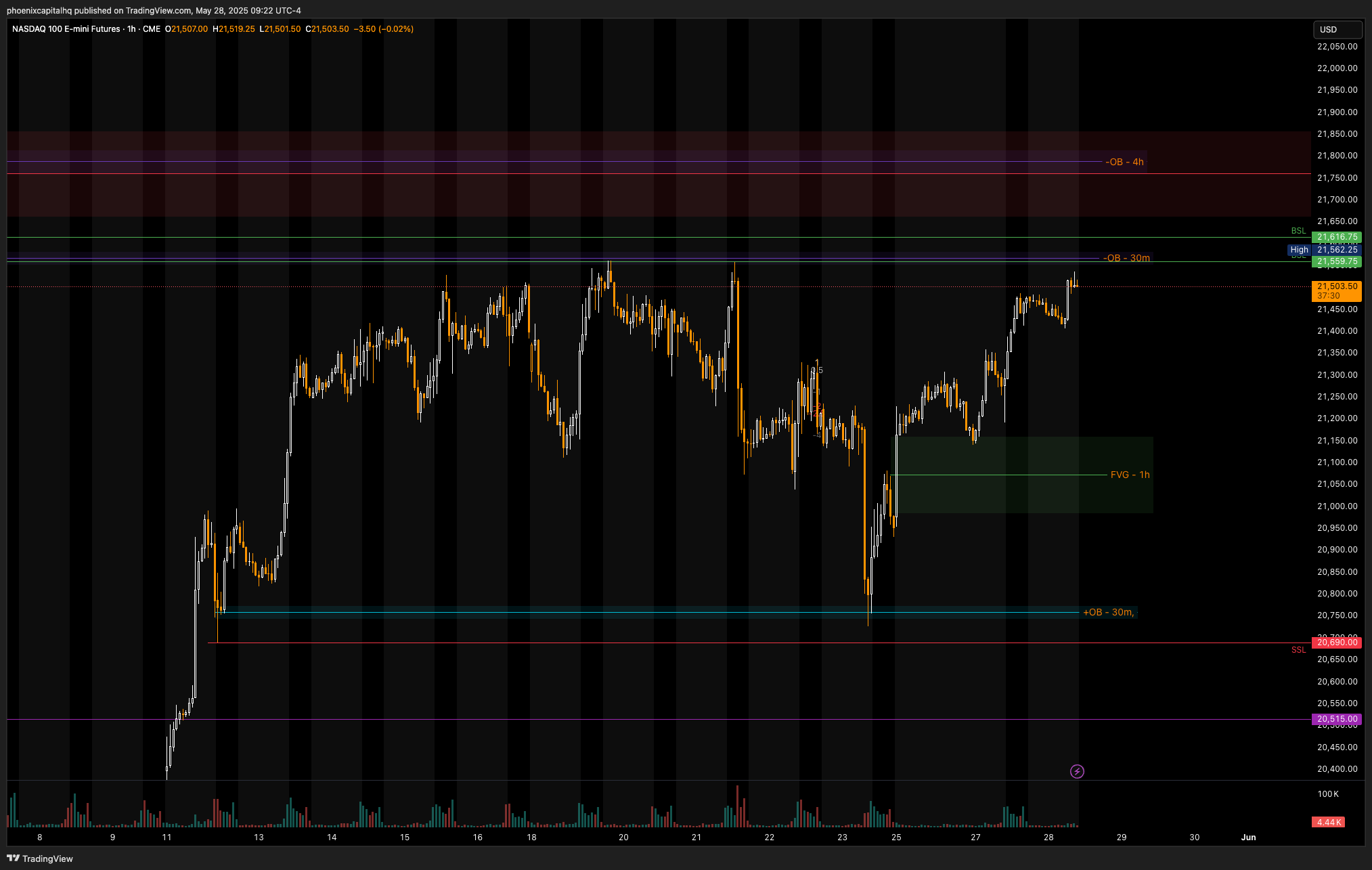Select the FVG - 1h label
Screen dimensions: 1372x870
[x=1130, y=475]
